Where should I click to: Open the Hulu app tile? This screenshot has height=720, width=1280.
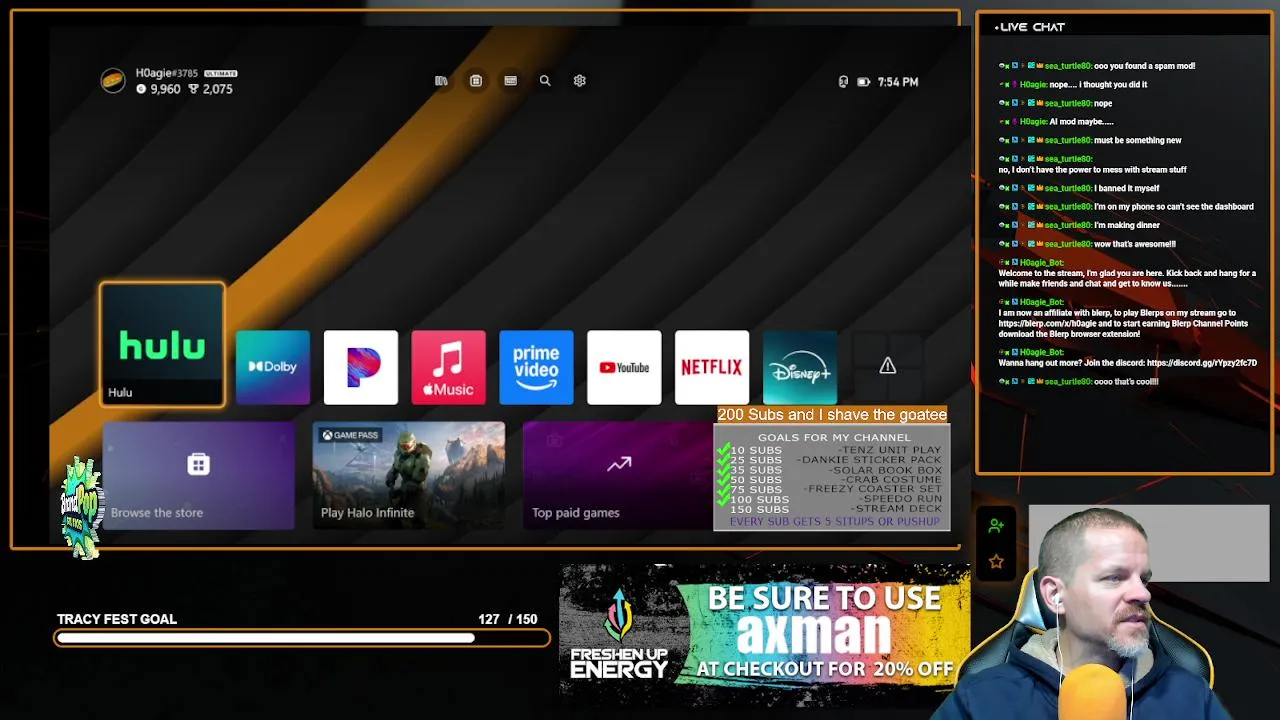click(x=162, y=345)
